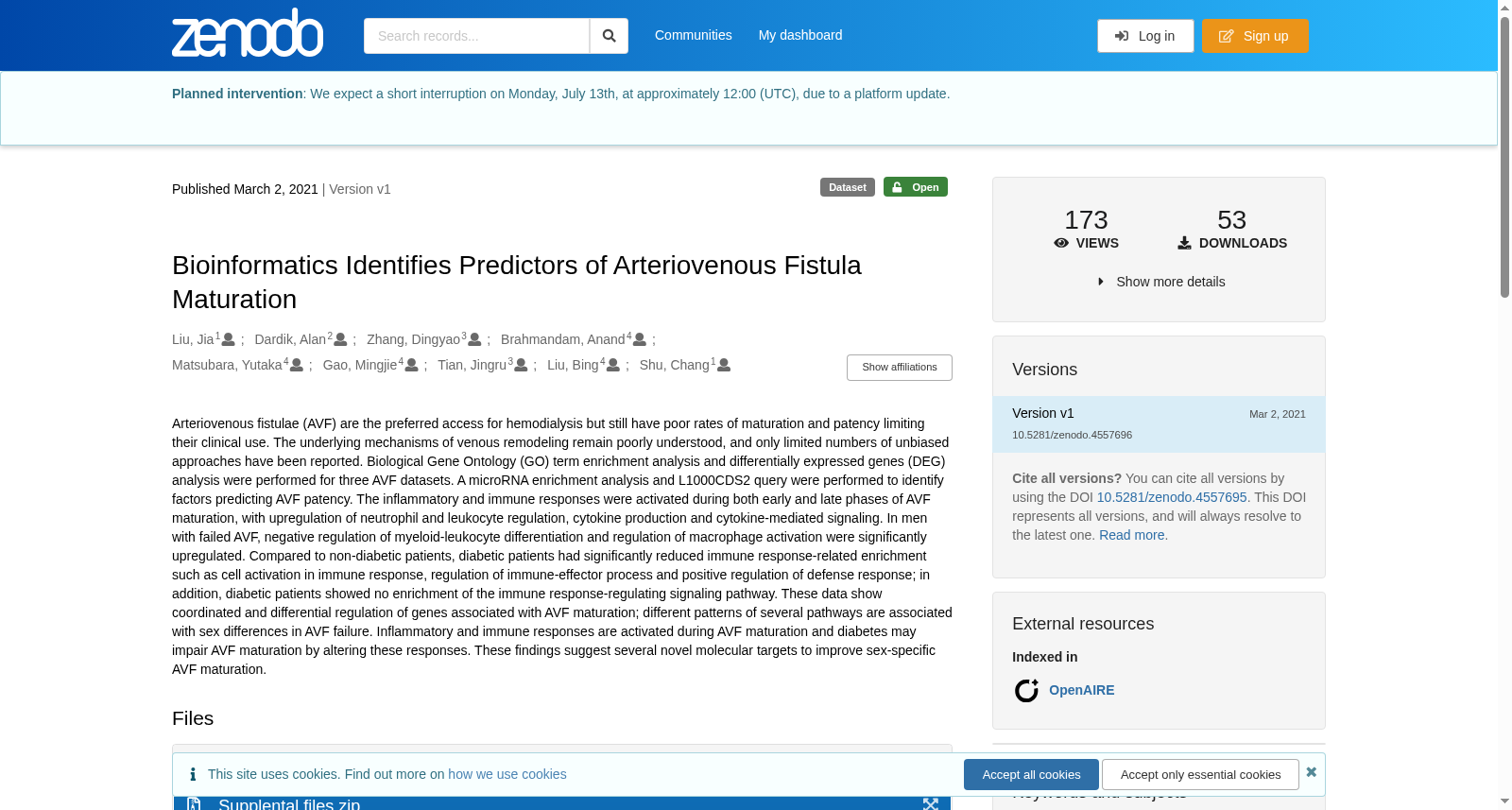The height and width of the screenshot is (810, 1512).
Task: Accept only essential cookies
Action: [1200, 774]
